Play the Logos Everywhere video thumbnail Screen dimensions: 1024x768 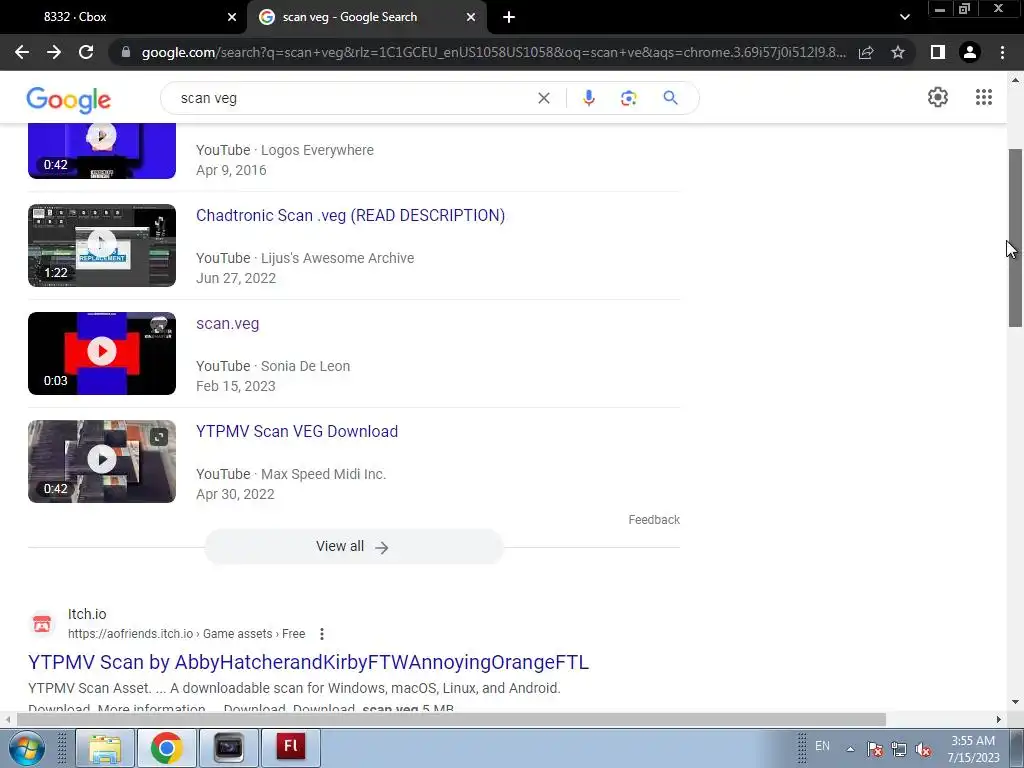click(102, 151)
